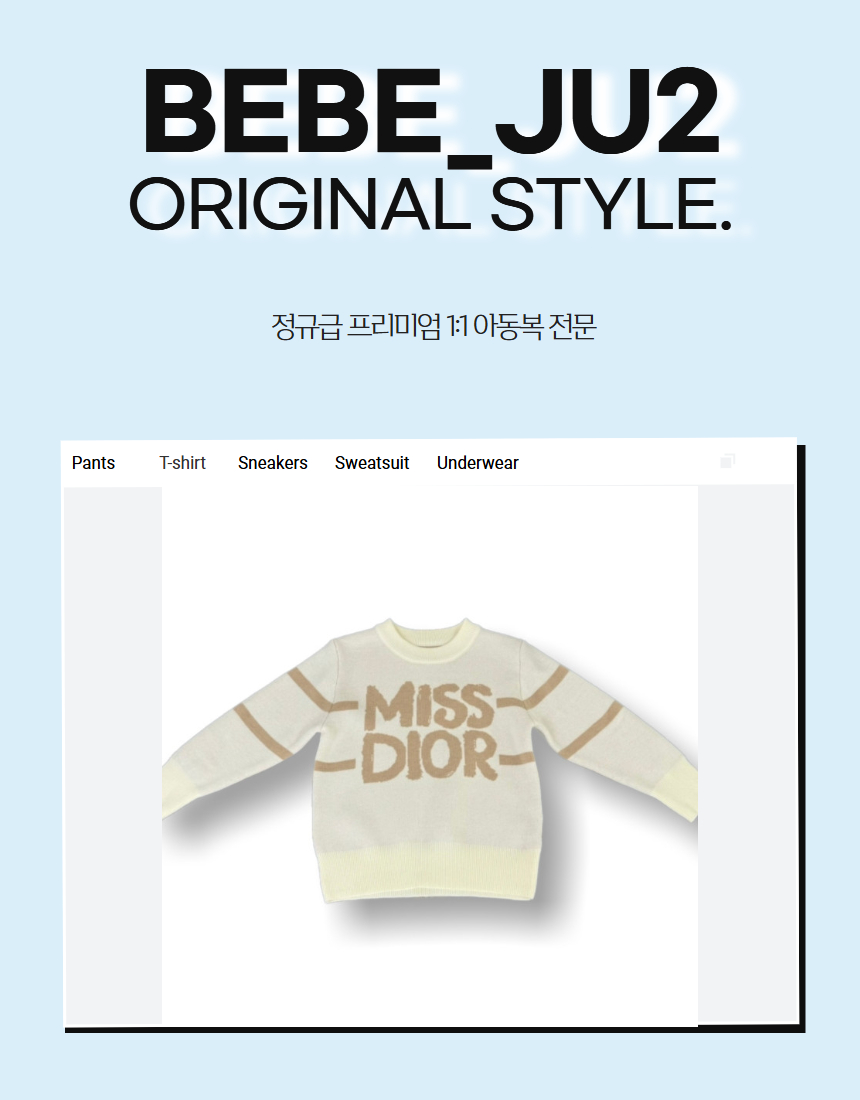Go to the Sweatsuit tab
This screenshot has width=860, height=1100.
tap(372, 463)
